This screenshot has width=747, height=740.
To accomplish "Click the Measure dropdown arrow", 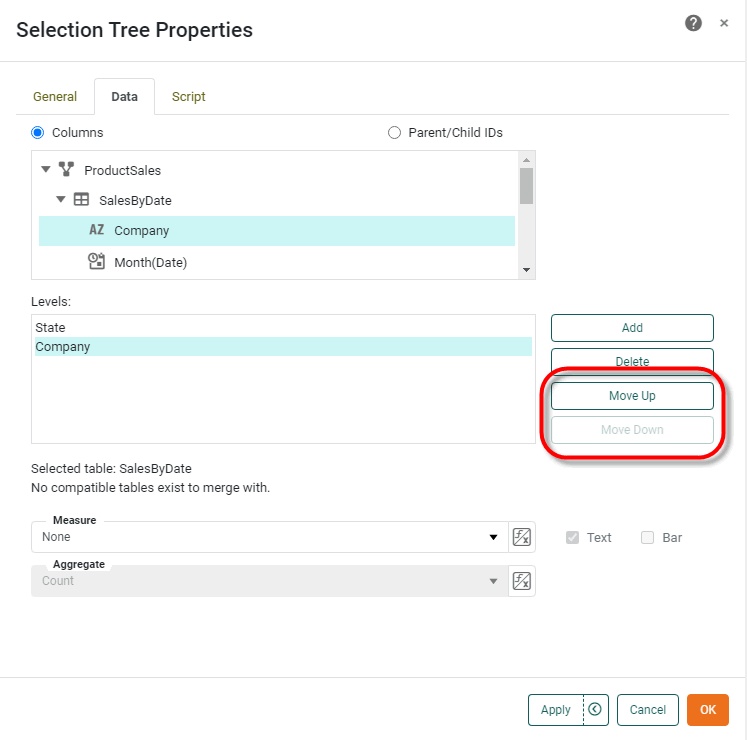I will [494, 537].
